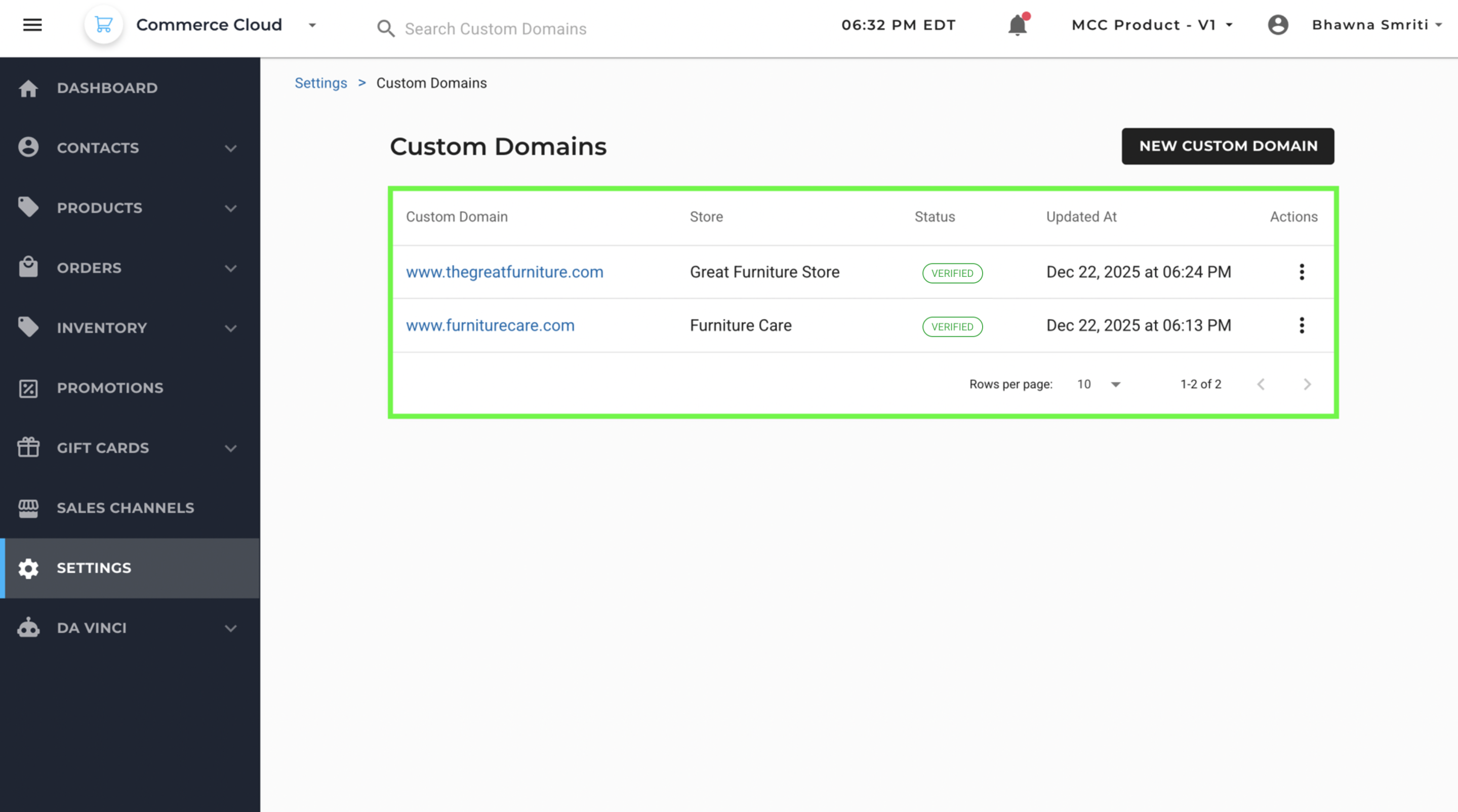This screenshot has height=812, width=1458.
Task: Expand the Contacts sidebar section
Action: coord(230,148)
